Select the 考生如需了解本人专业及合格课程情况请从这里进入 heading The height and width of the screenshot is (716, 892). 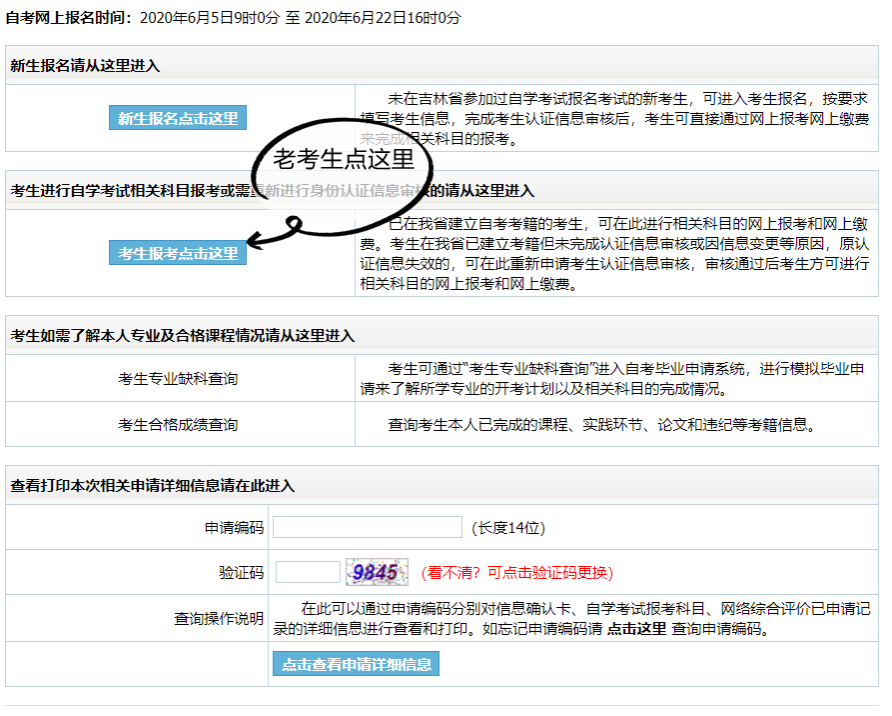183,336
